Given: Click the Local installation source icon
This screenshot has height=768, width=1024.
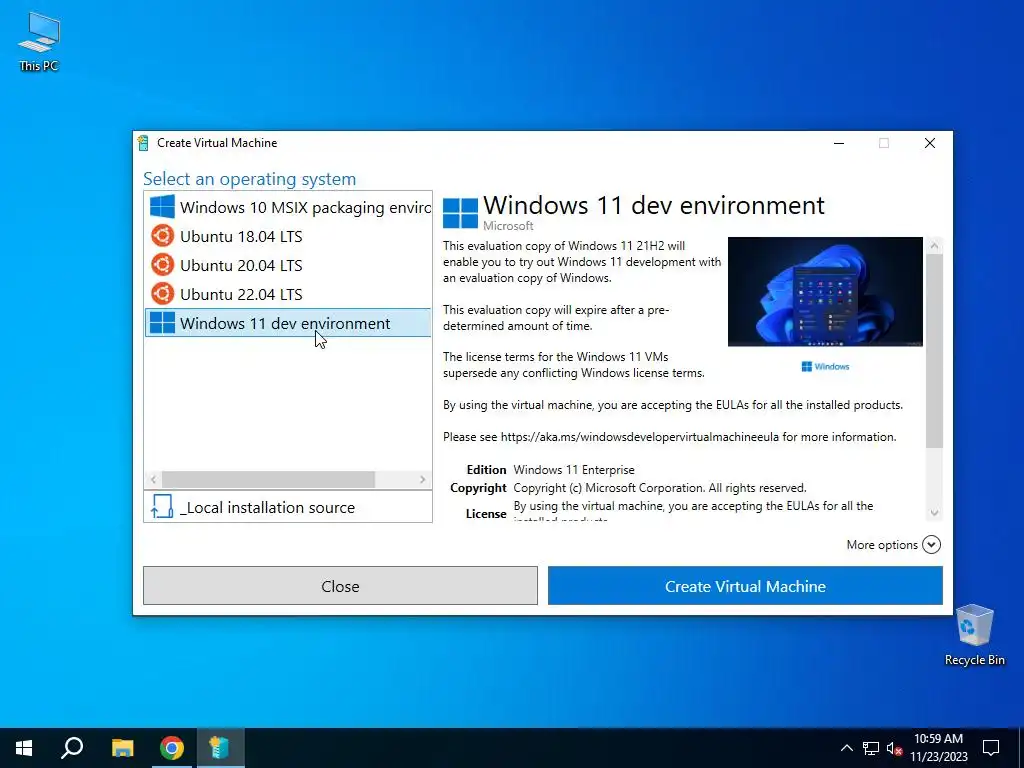Looking at the screenshot, I should [162, 506].
